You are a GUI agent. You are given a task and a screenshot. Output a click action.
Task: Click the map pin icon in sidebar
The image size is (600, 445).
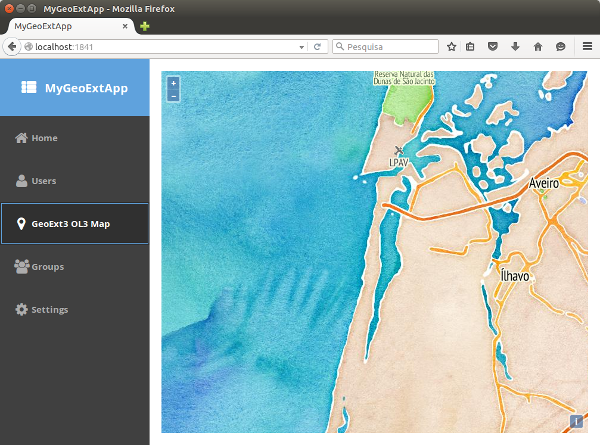21,224
